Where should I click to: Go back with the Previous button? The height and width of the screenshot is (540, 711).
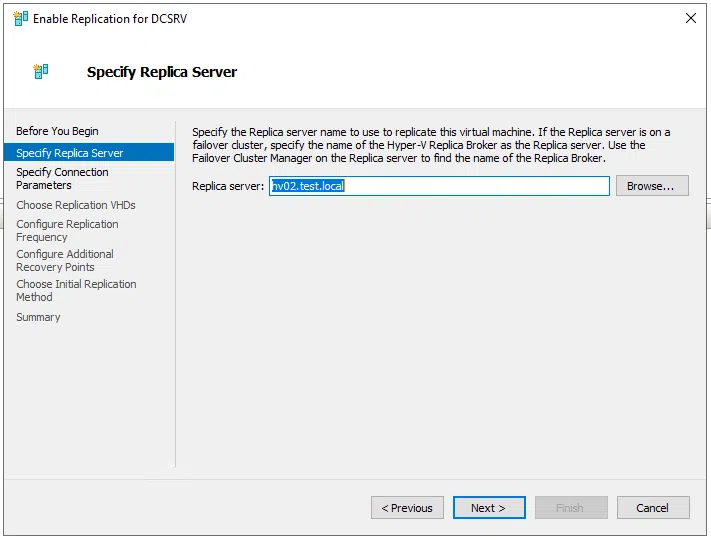click(407, 508)
